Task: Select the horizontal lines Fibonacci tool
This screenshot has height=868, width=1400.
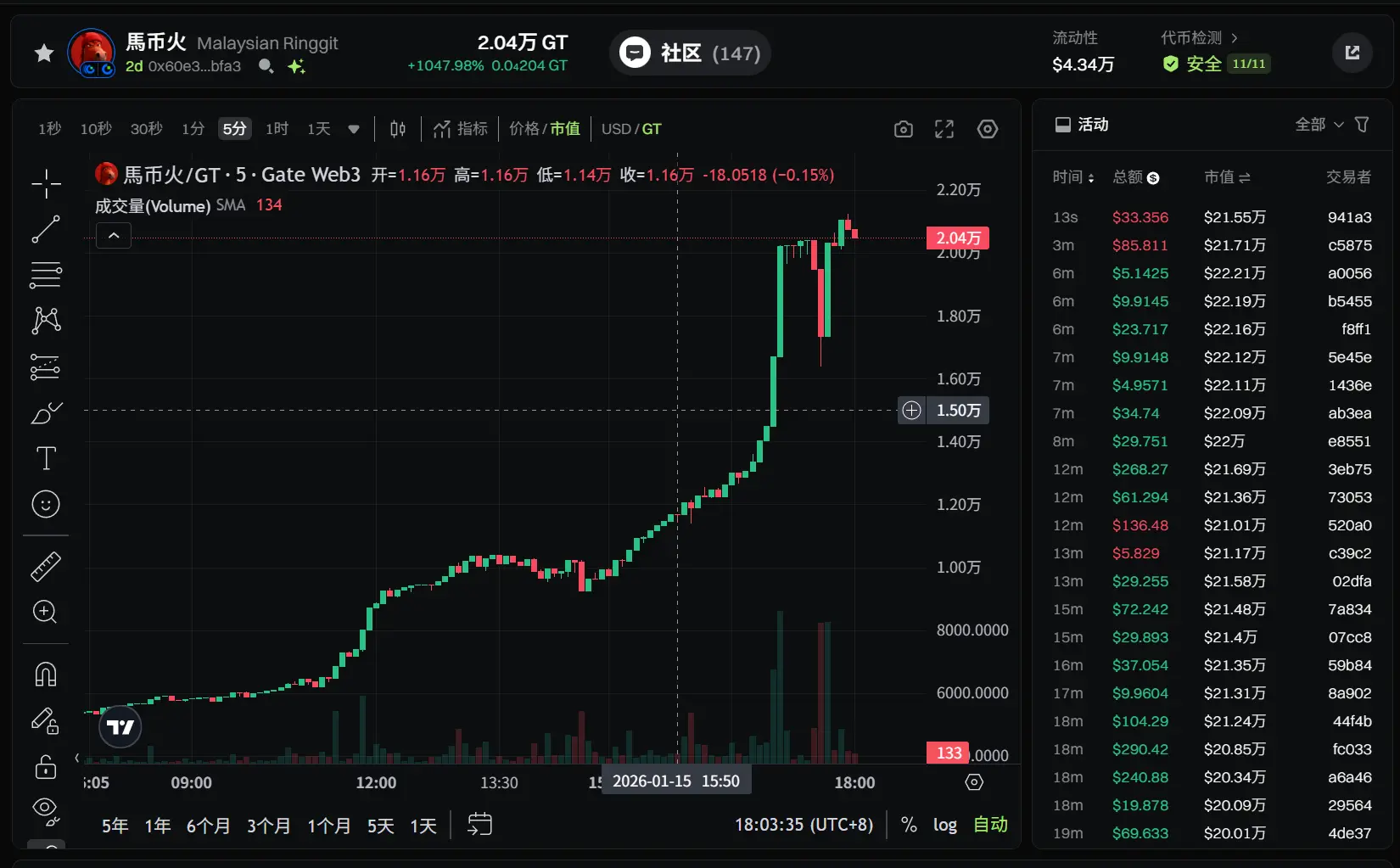Action: tap(46, 275)
